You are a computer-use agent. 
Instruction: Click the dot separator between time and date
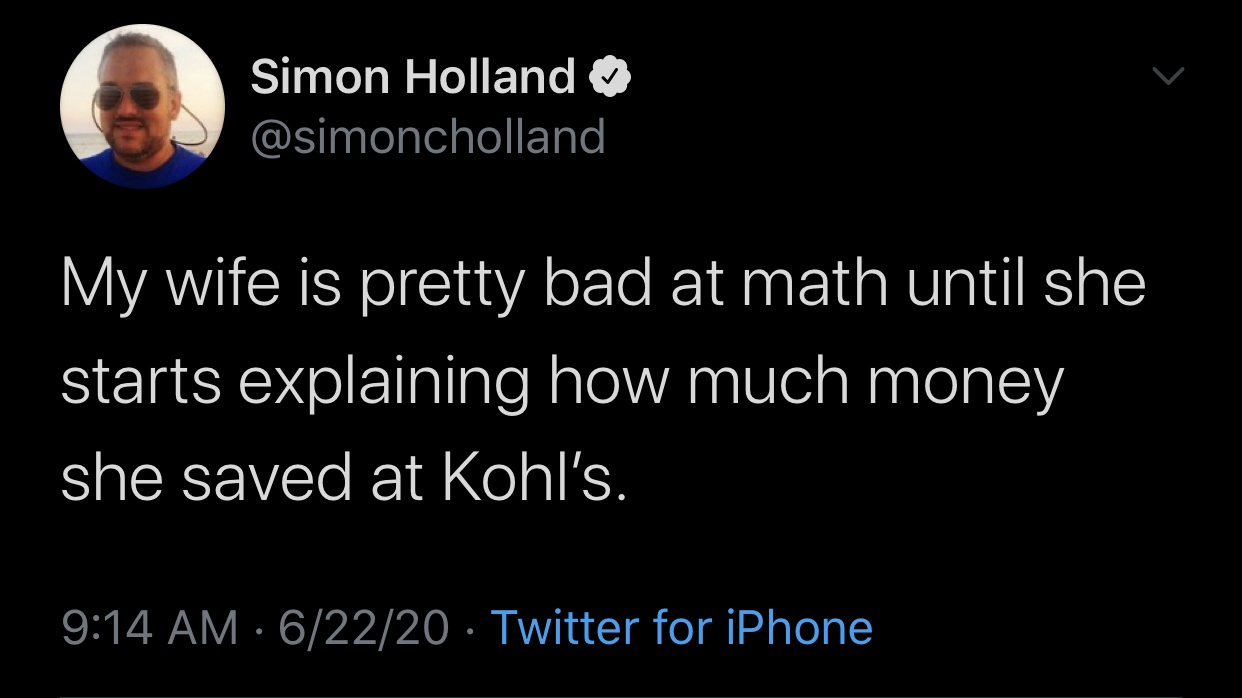pos(259,628)
